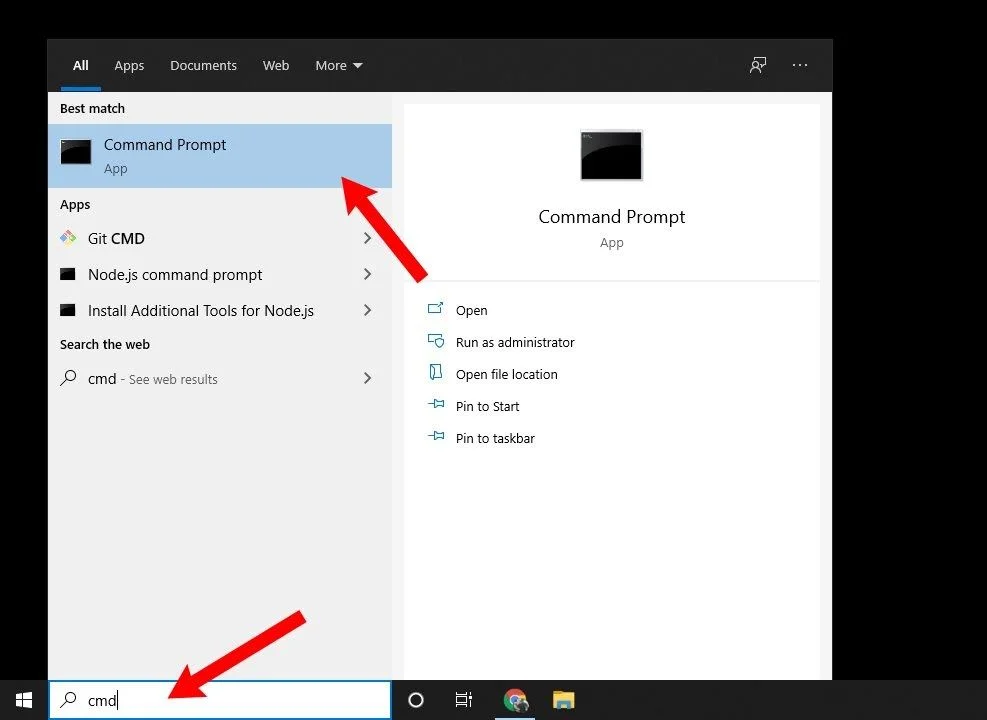Screen dimensions: 987x720
Task: Open Task View from the taskbar
Action: 463,700
